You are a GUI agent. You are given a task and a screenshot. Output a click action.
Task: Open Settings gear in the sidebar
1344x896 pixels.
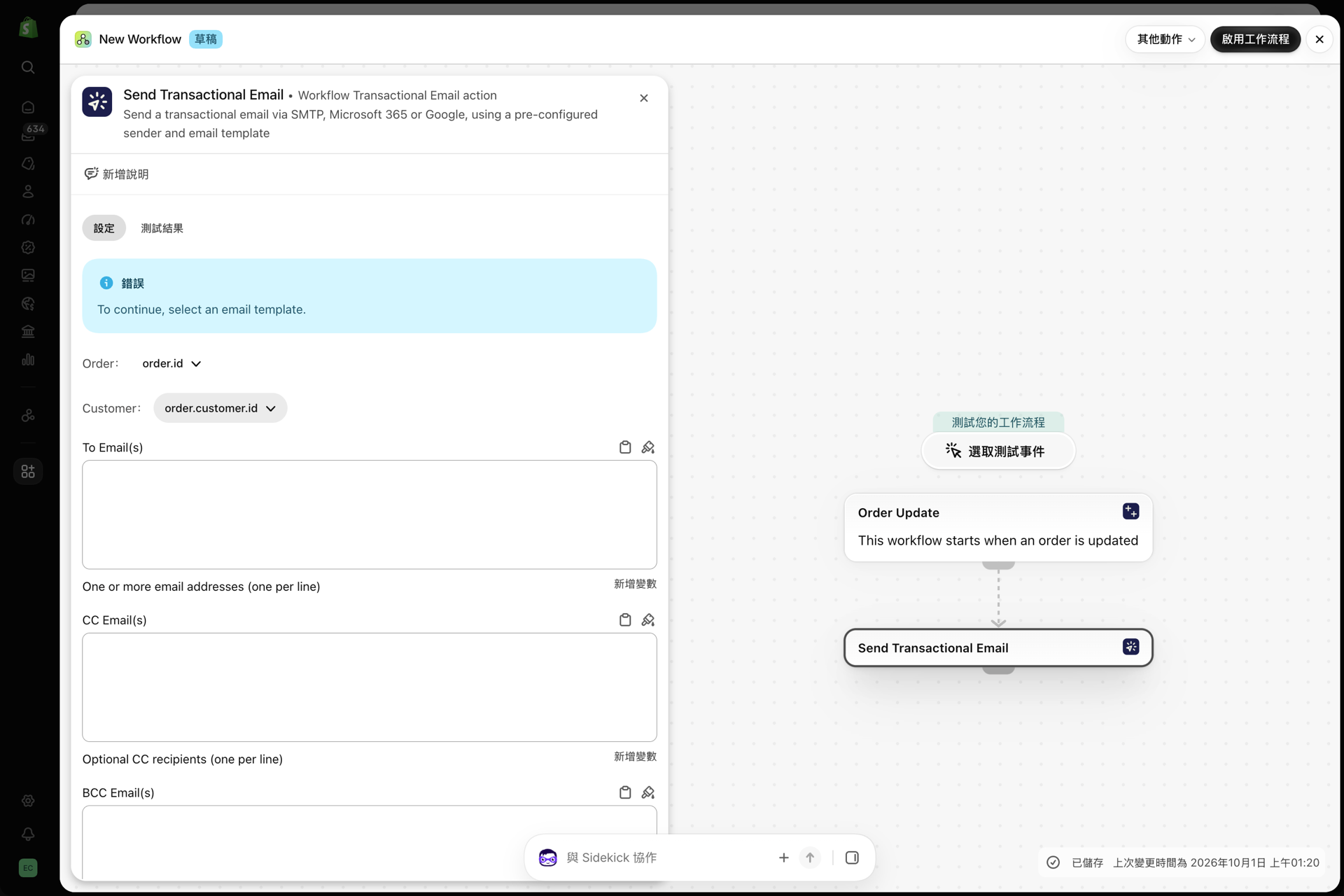(28, 801)
